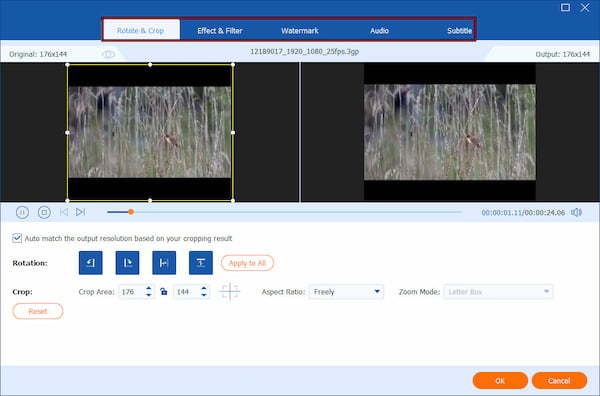Image resolution: width=600 pixels, height=396 pixels.
Task: Jump to previous frame
Action: coord(64,212)
